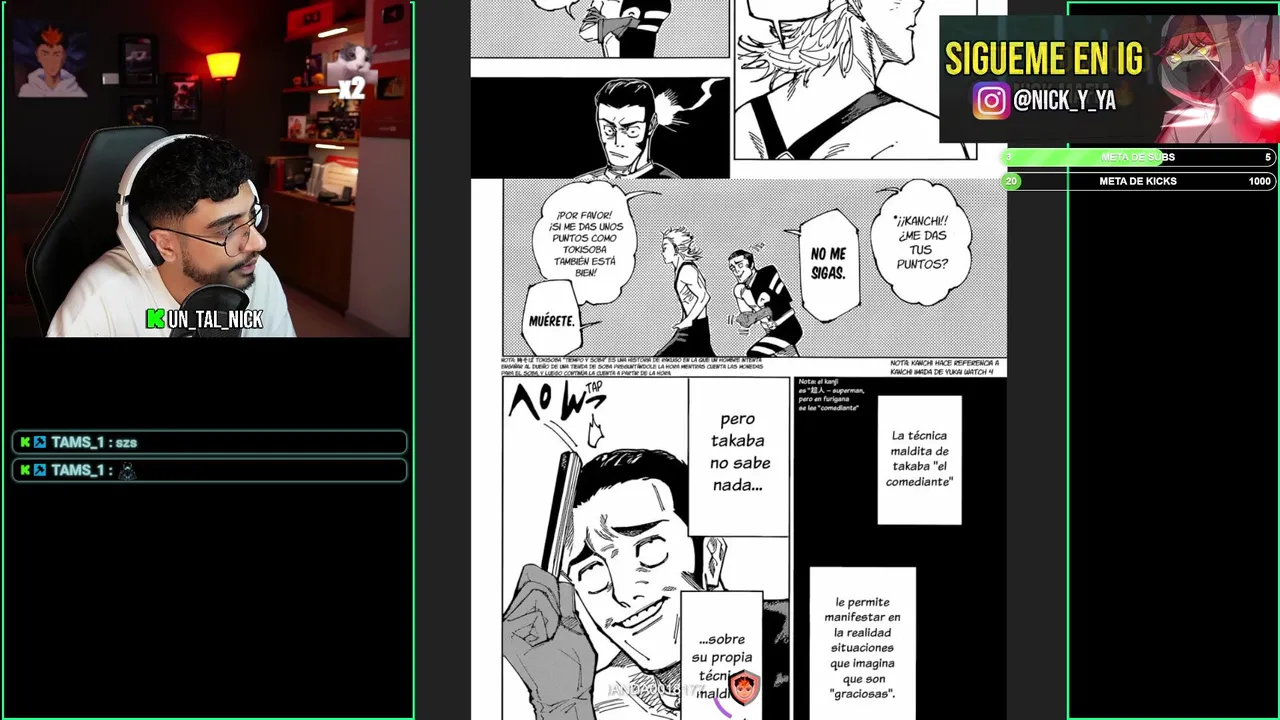Click the 'NO ME SIGAS.' speech bubble
Screen dimensions: 1280x720
(829, 264)
